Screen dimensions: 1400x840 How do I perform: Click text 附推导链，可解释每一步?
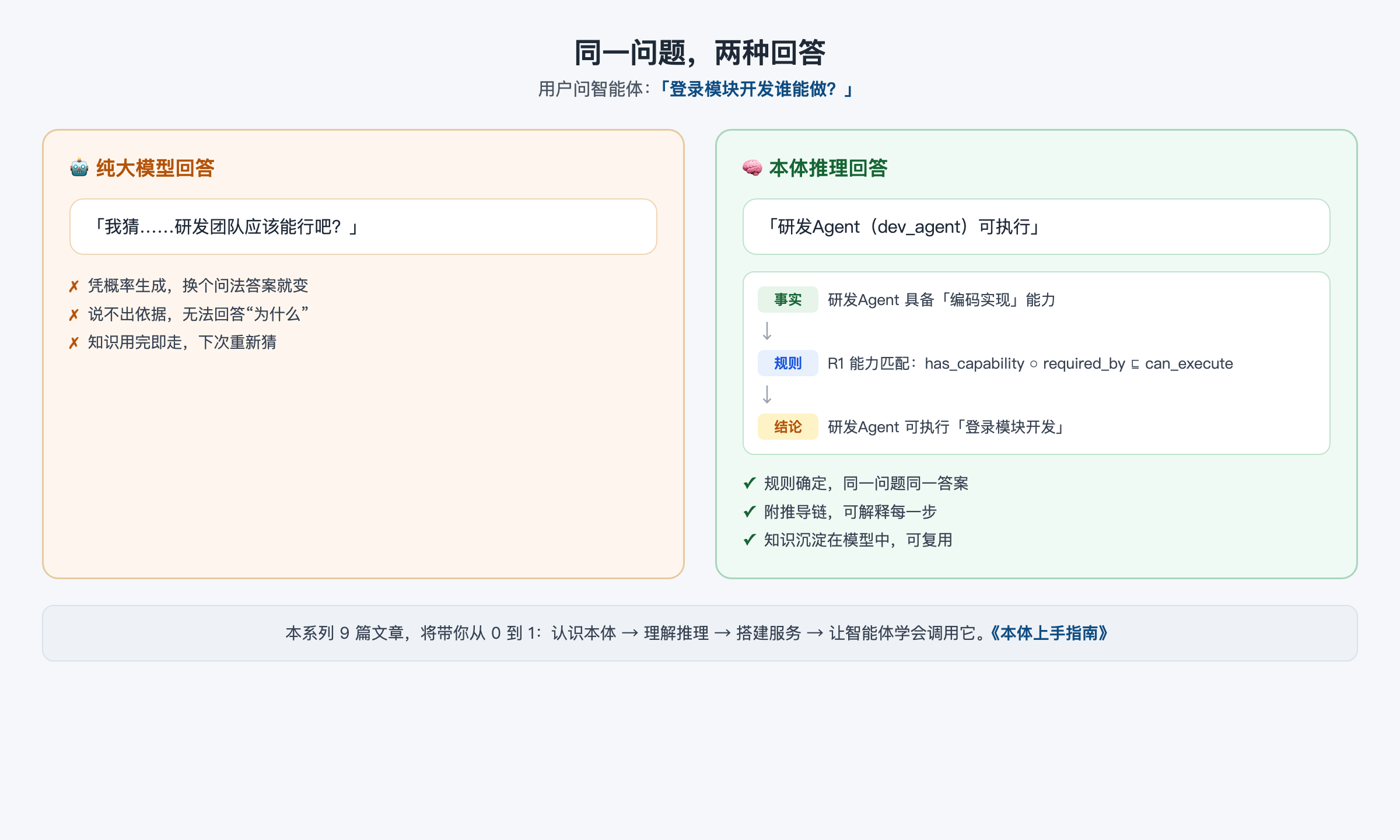point(850,512)
